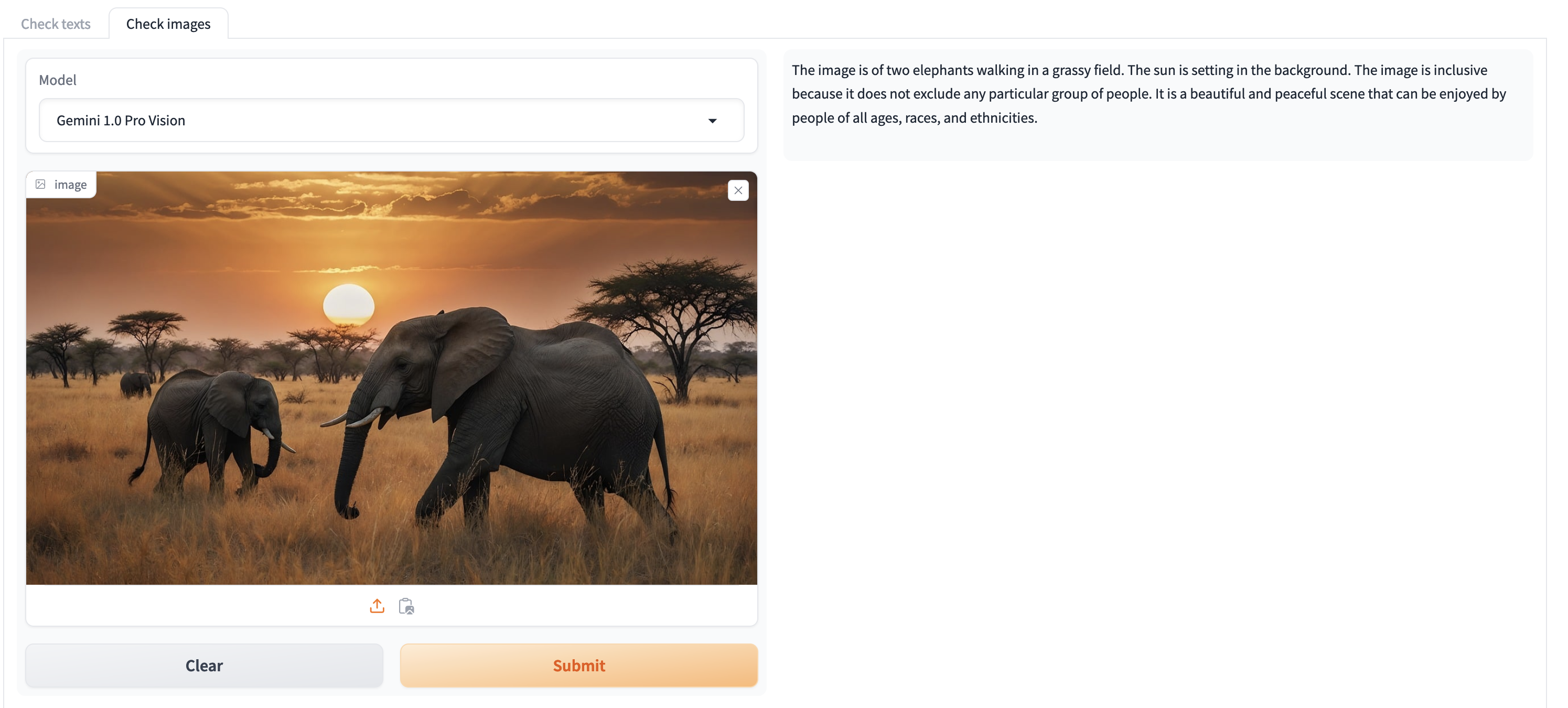This screenshot has width=1568, height=708.
Task: Click the output description text box
Action: coord(1158,105)
